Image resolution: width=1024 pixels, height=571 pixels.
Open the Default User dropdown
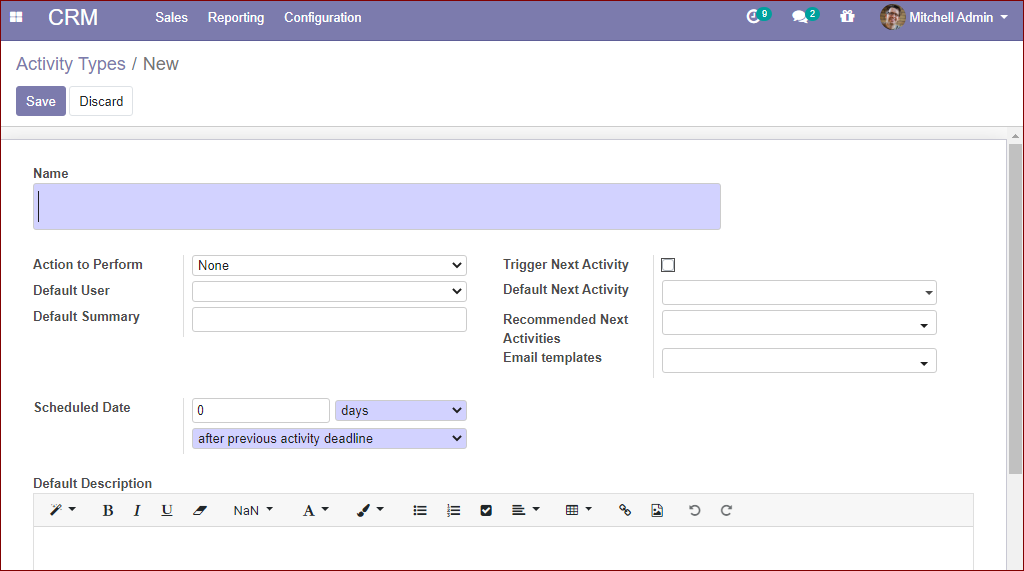329,291
